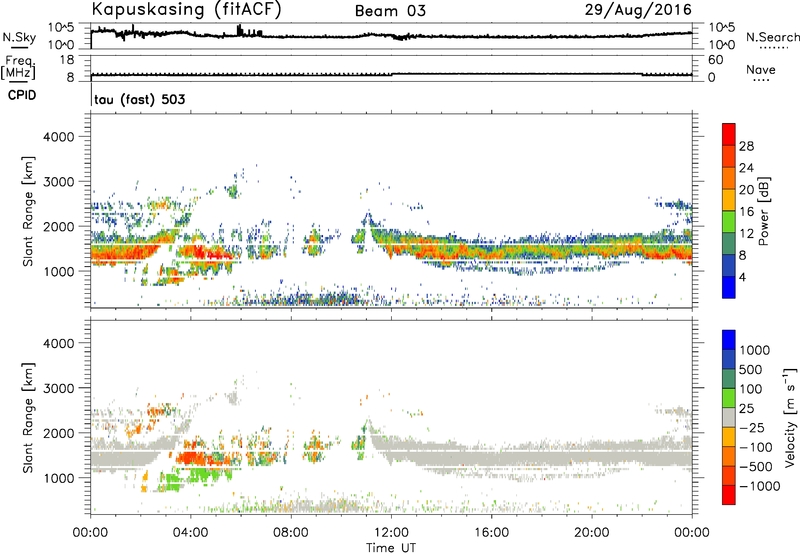
Task: Click the 'Power [dB]' colorbar label
Action: 764,211
